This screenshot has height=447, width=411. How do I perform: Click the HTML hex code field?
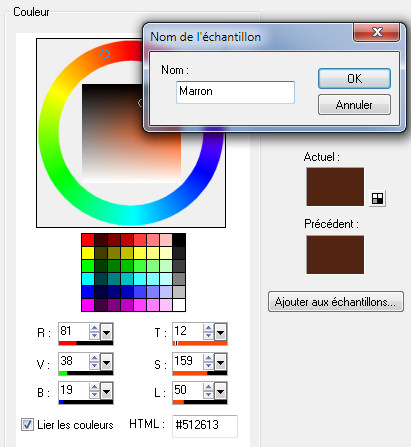point(205,426)
